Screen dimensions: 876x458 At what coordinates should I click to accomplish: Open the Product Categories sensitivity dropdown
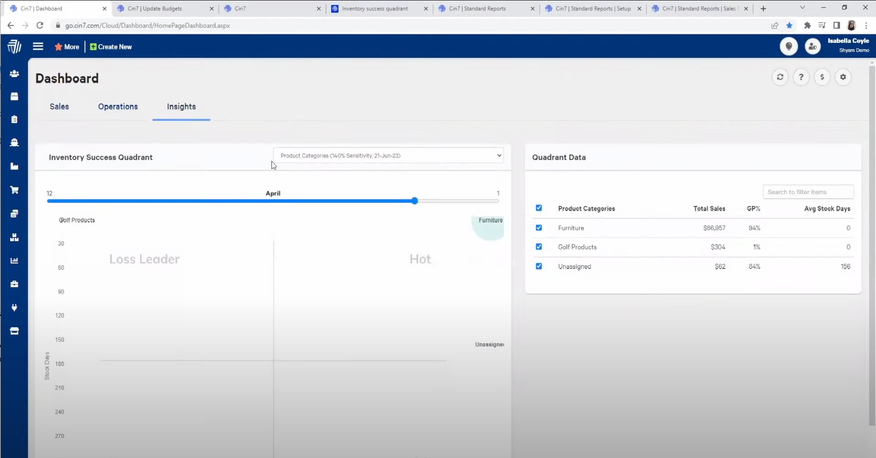[x=389, y=156]
